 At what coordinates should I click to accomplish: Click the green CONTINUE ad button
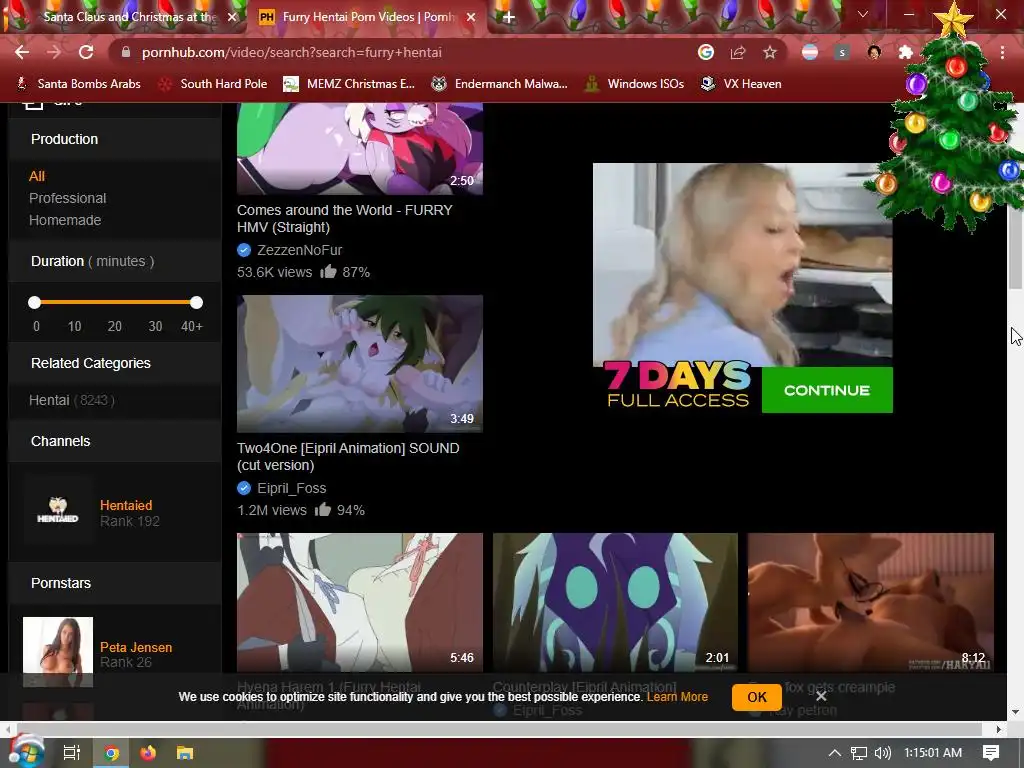click(827, 390)
